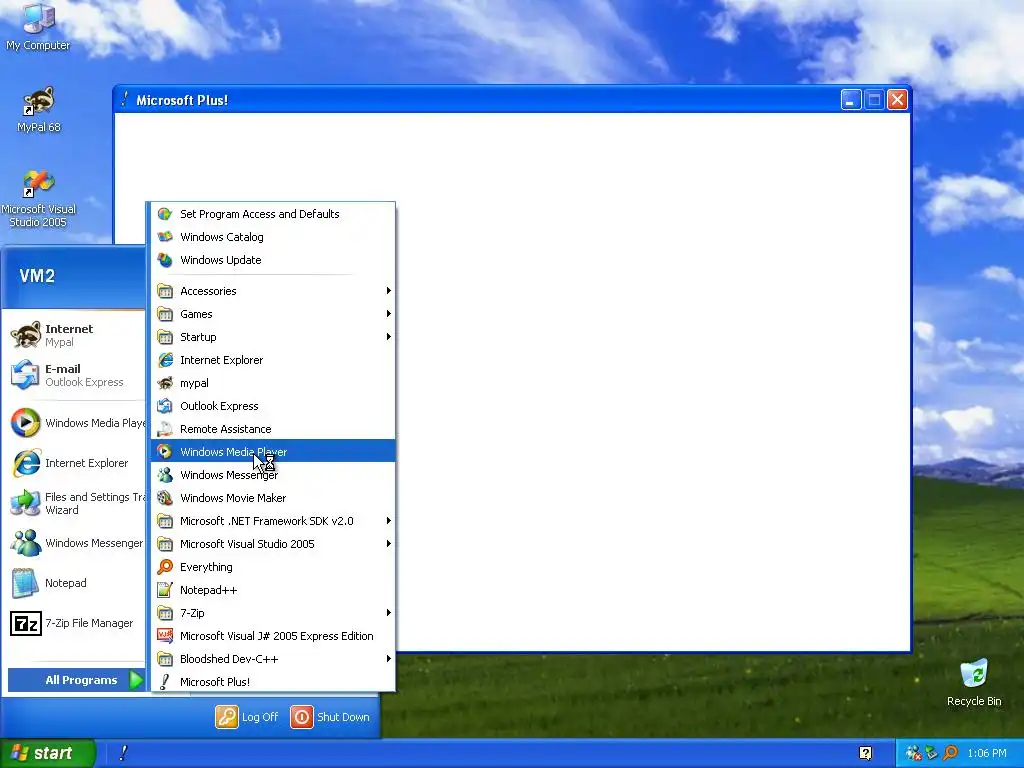Expand the 7-Zip submenu arrow
Image resolution: width=1024 pixels, height=768 pixels.
(389, 613)
